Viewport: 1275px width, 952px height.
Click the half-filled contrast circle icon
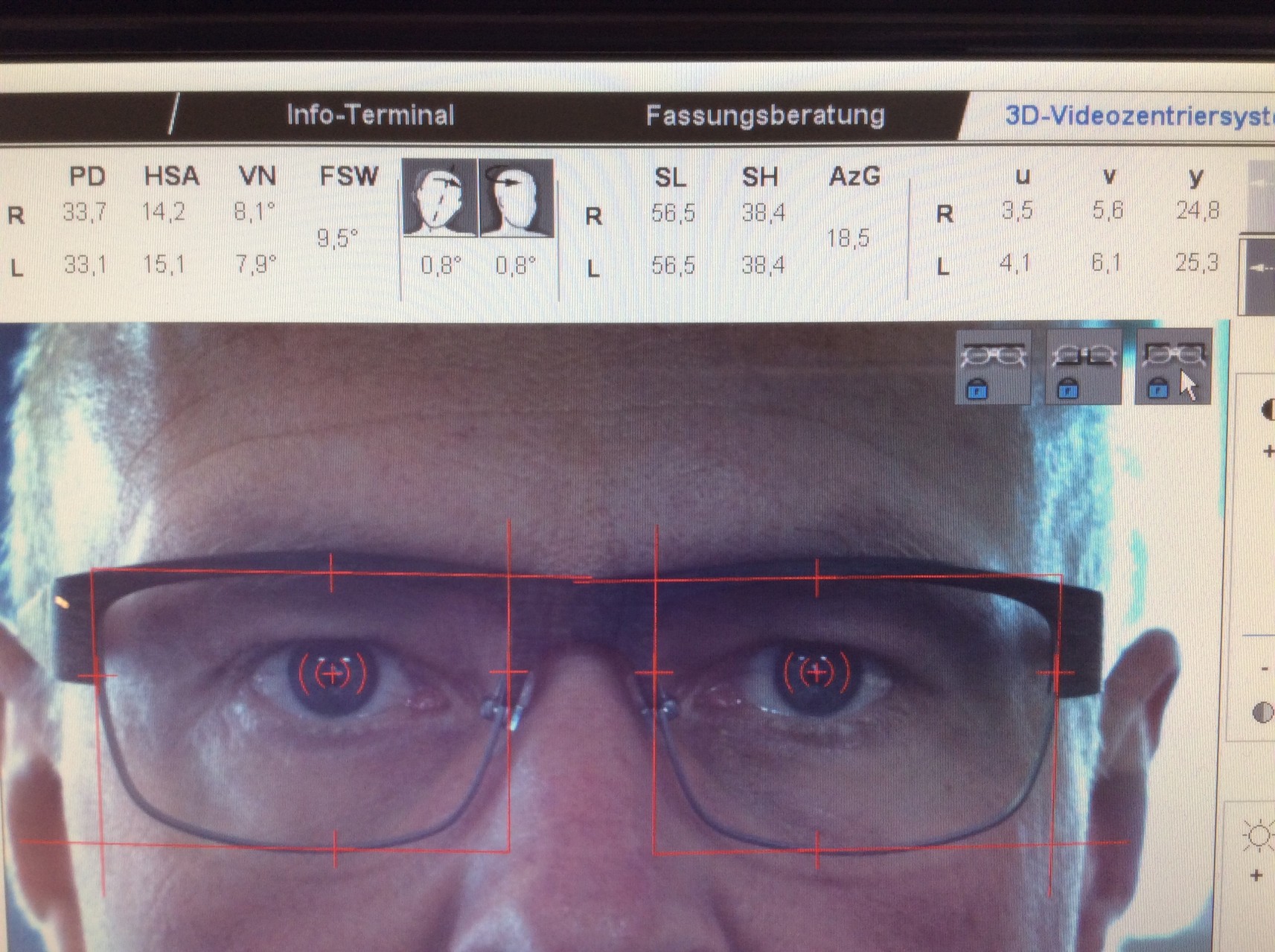[1262, 712]
